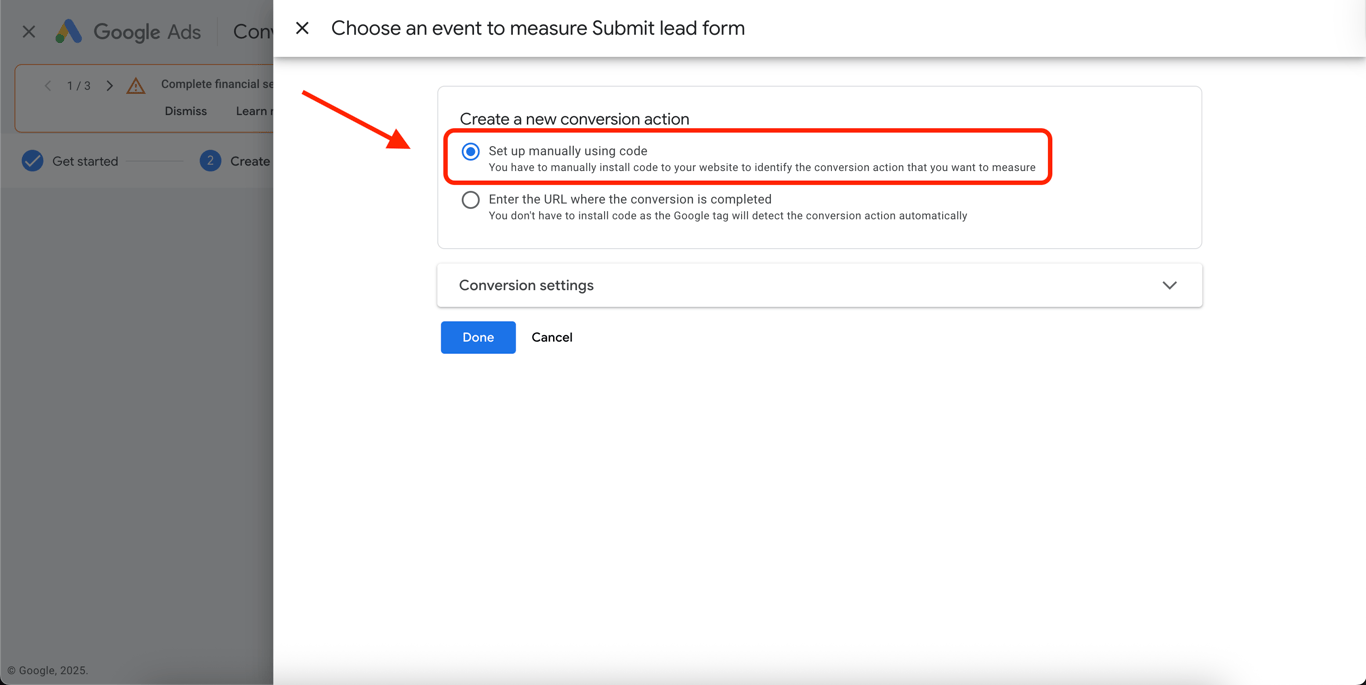Go to the Get started step

tap(85, 161)
